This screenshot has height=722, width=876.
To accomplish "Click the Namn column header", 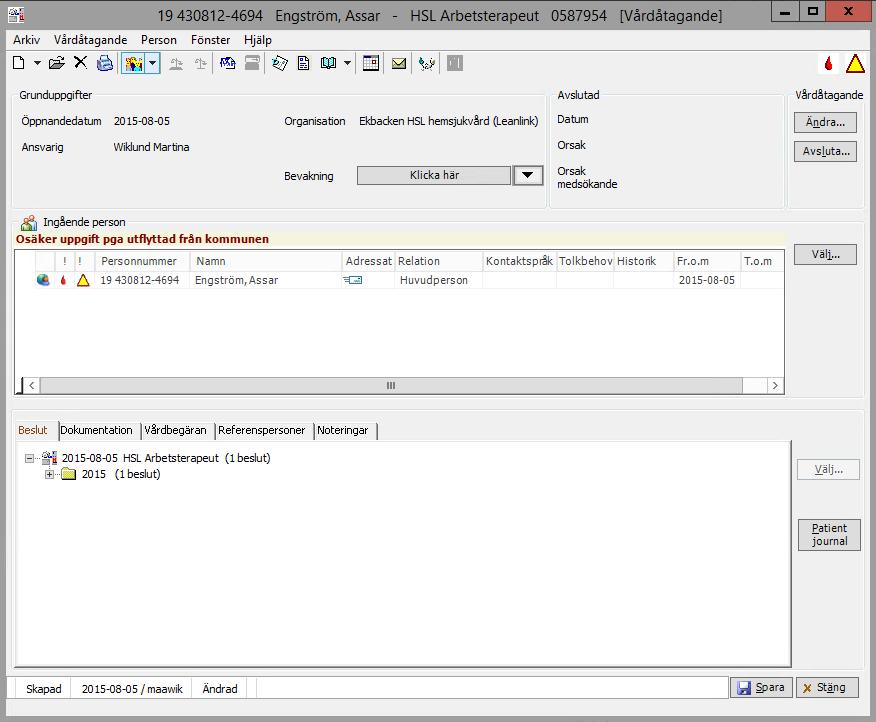I will click(x=266, y=261).
